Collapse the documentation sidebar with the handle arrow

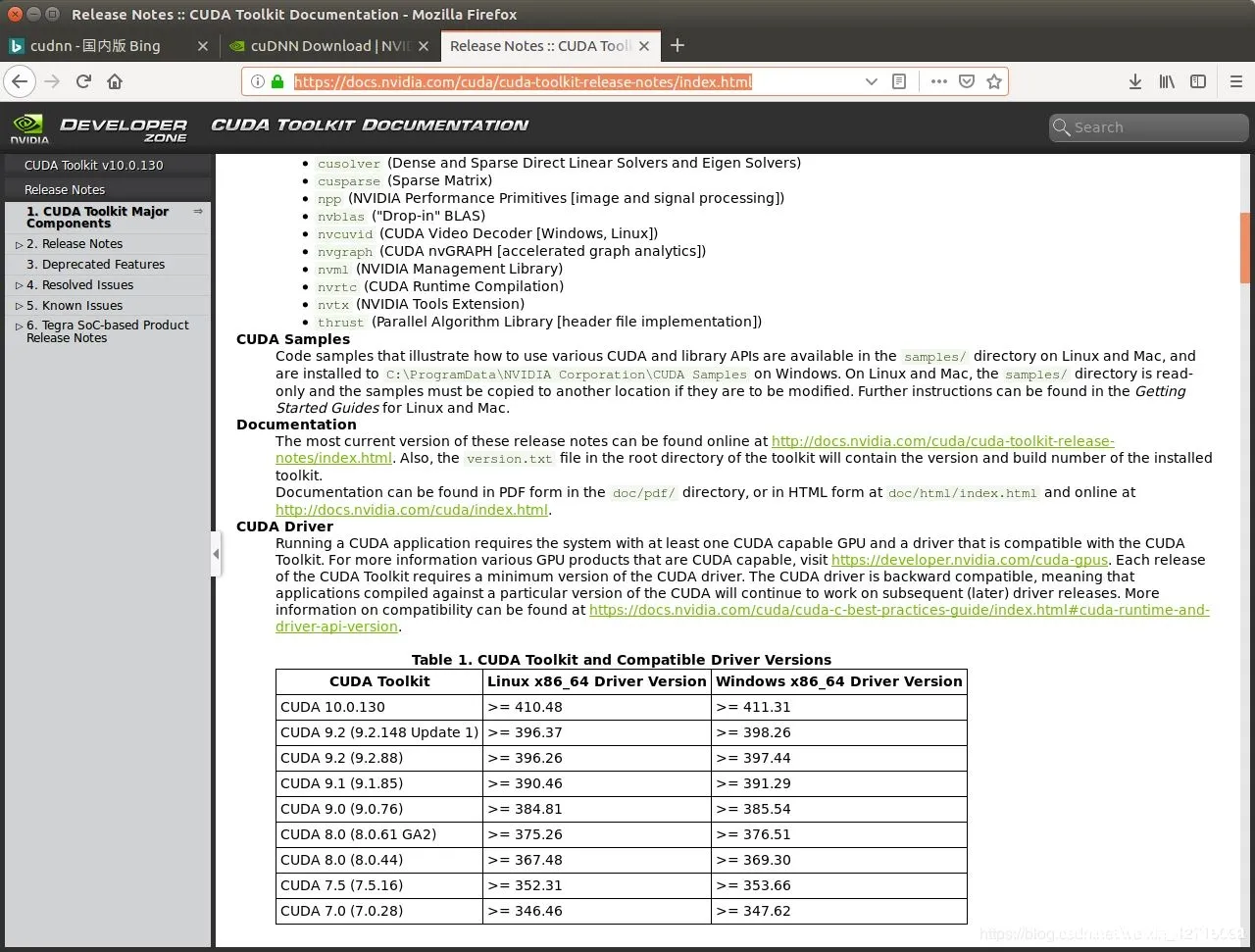coord(217,553)
